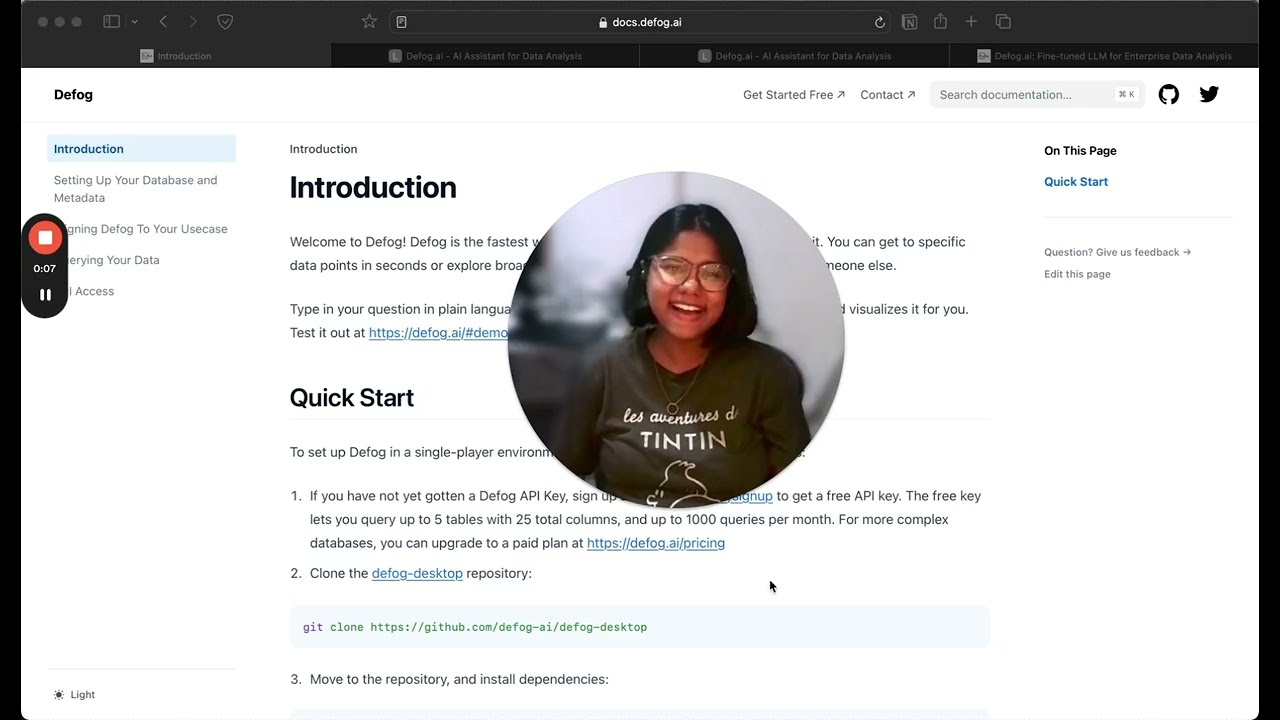This screenshot has height=720, width=1280.
Task: Pause the screen recording
Action: (45, 295)
